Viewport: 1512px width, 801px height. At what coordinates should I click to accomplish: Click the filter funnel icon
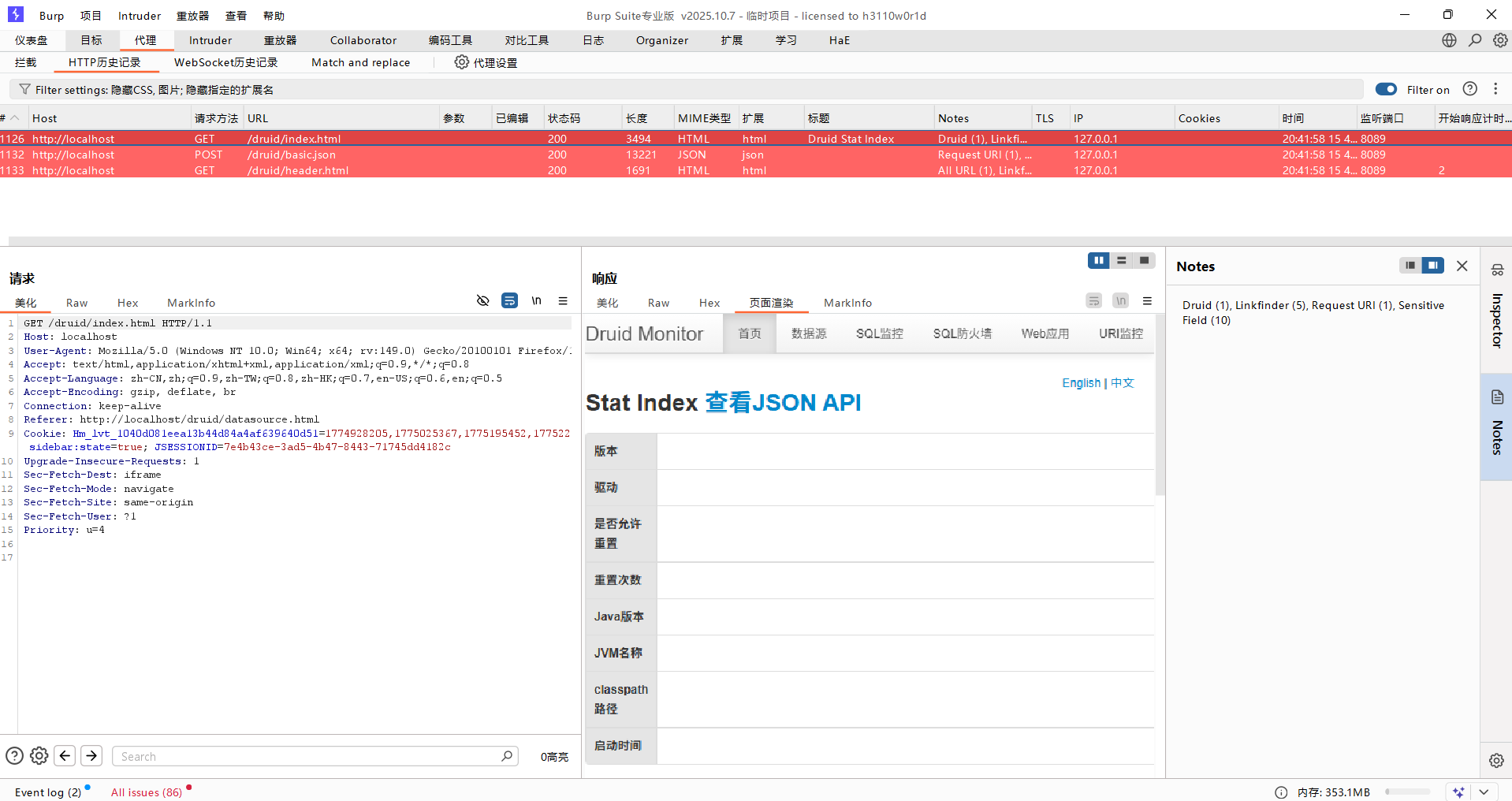tap(25, 89)
